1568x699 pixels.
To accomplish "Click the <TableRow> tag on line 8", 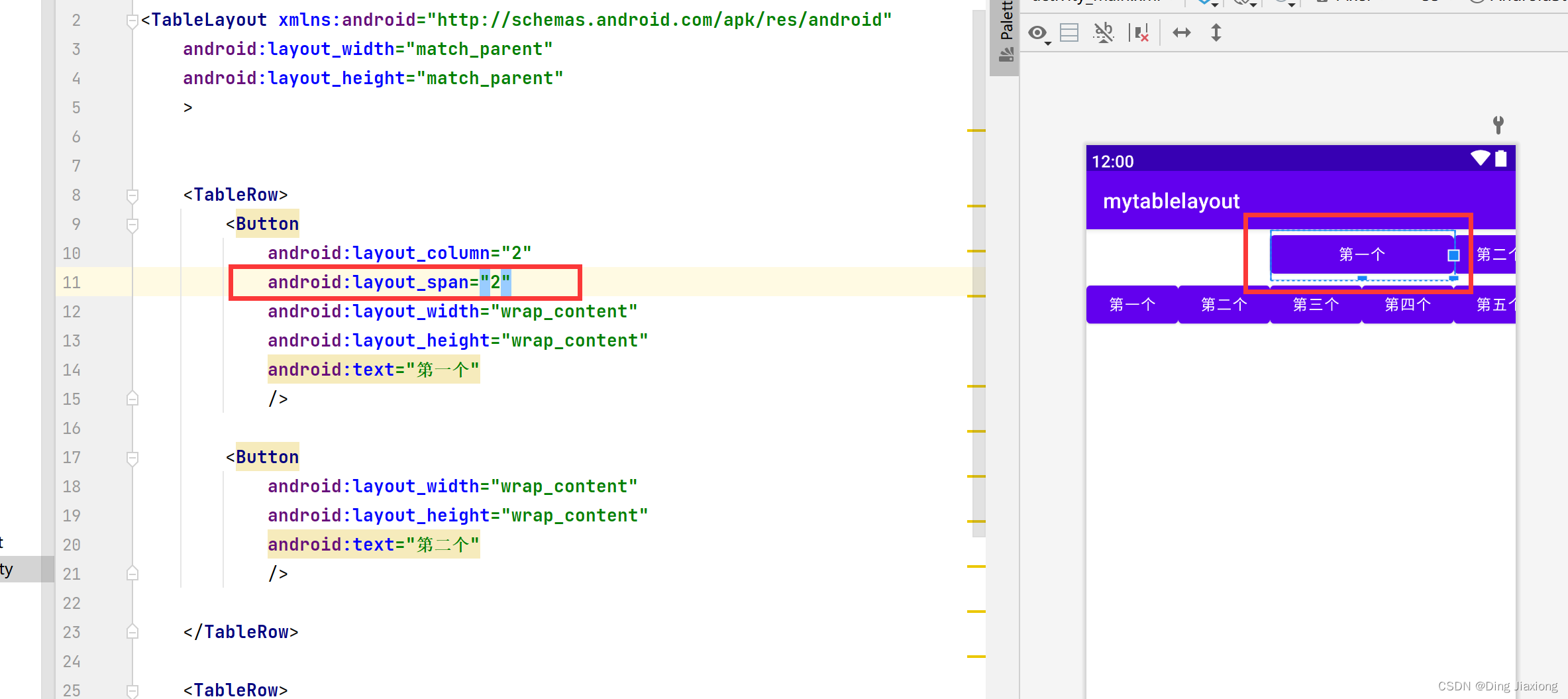I will [235, 195].
